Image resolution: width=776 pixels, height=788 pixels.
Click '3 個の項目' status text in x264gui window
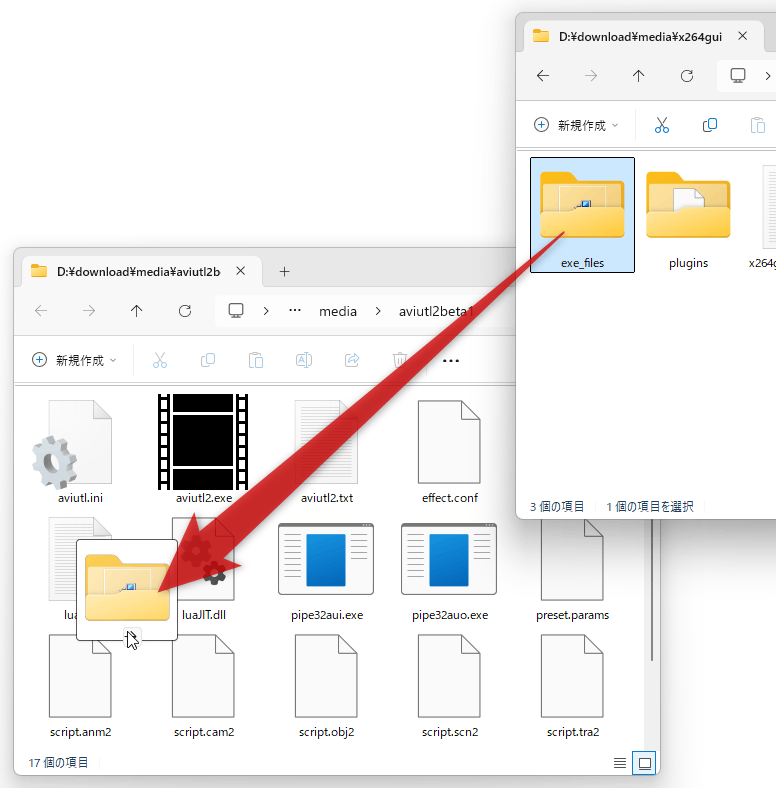pyautogui.click(x=557, y=507)
